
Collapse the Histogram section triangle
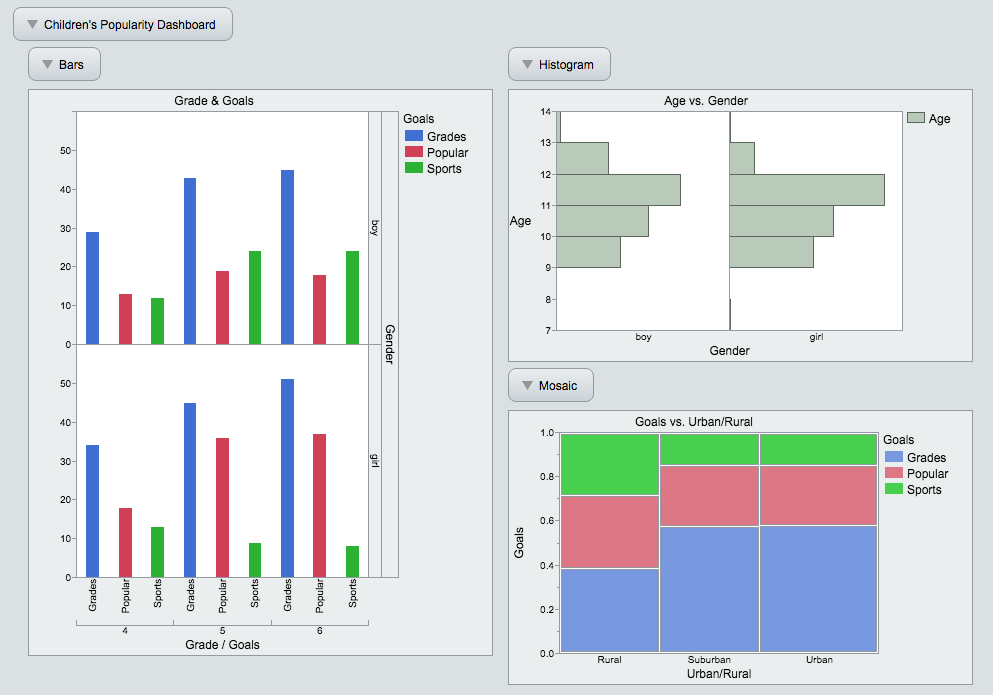tap(526, 65)
